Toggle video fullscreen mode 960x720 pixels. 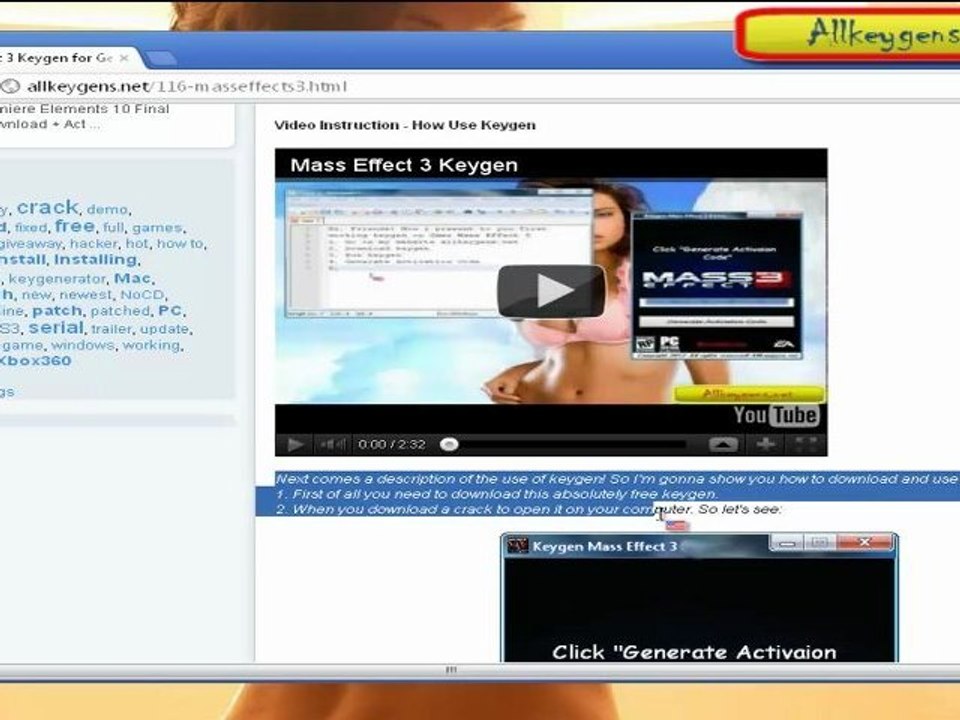point(805,444)
